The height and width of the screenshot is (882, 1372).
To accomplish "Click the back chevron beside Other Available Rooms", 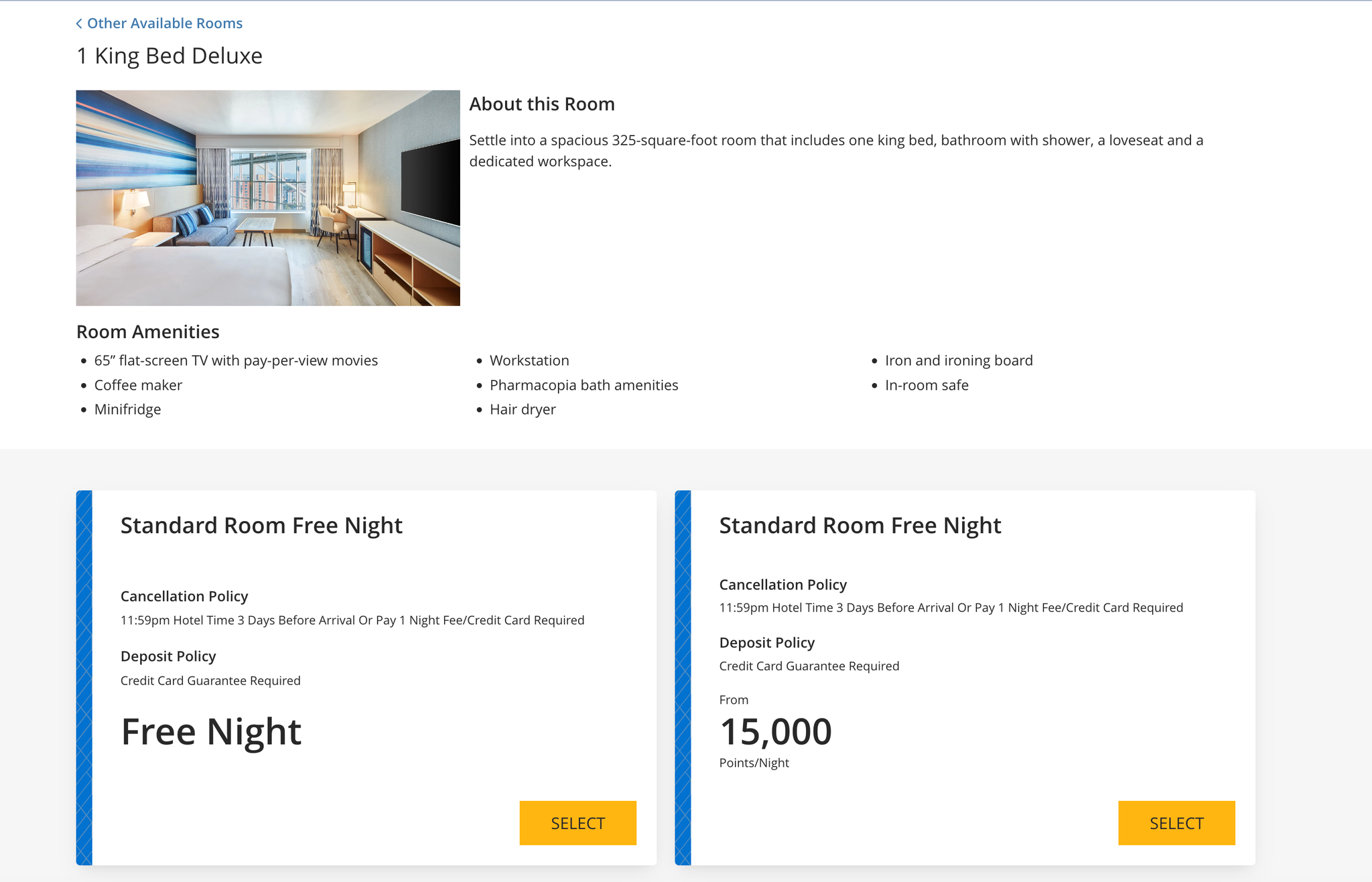I will (79, 23).
